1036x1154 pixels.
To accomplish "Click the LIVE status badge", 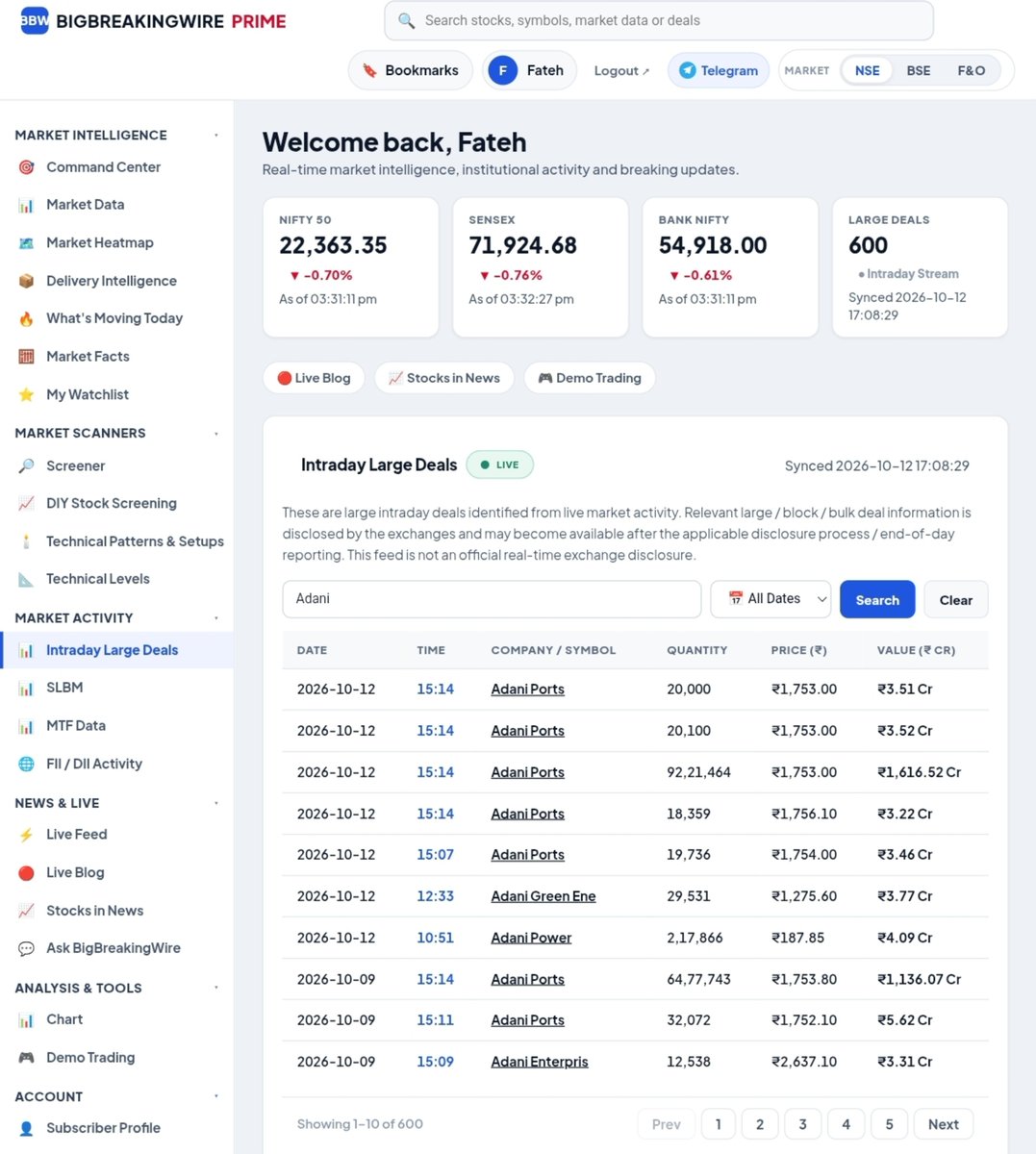I will click(x=500, y=465).
